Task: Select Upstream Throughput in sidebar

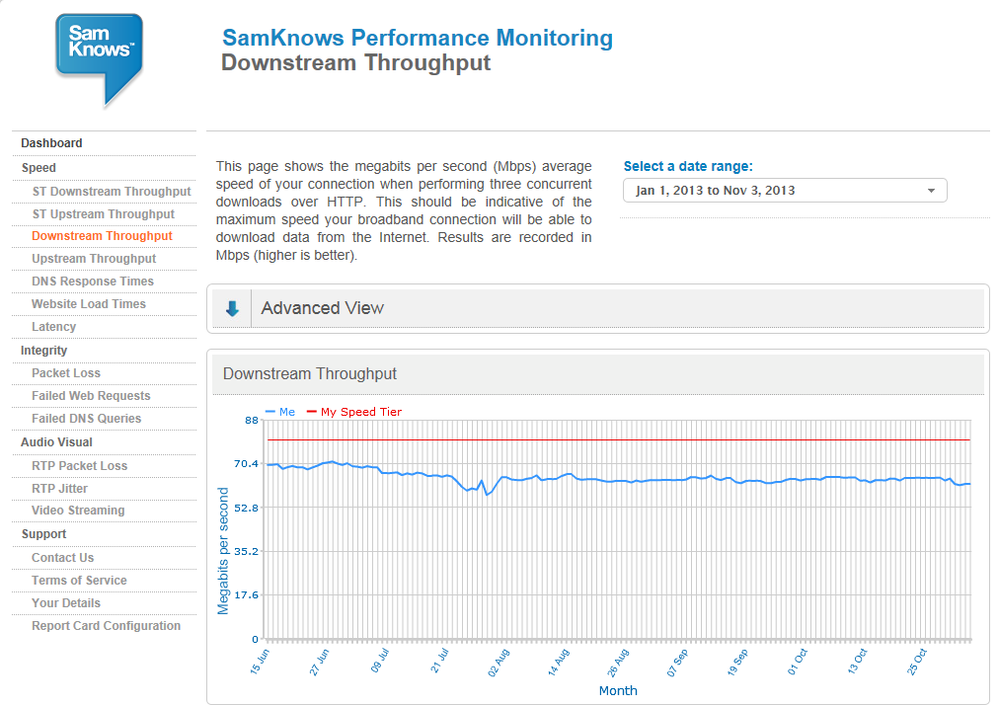Action: (94, 259)
